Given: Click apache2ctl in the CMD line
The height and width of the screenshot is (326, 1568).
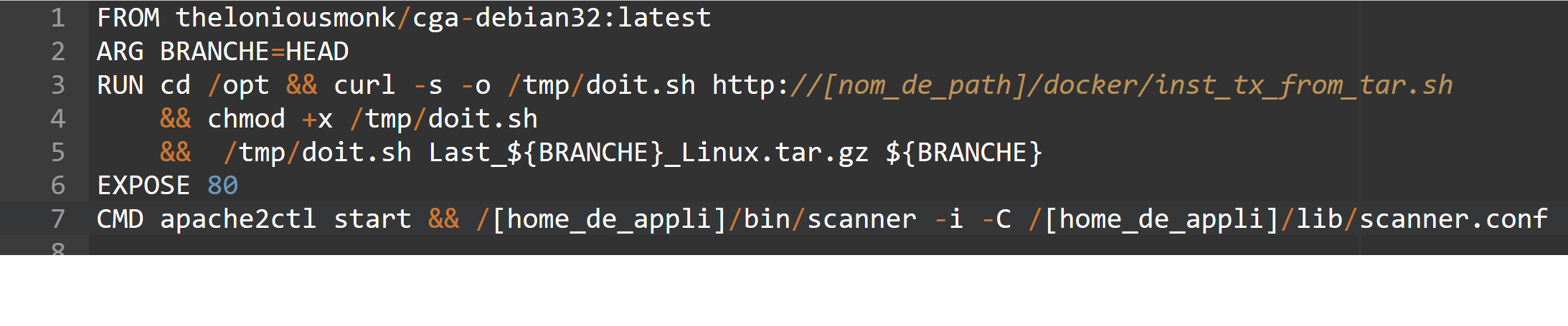Looking at the screenshot, I should pyautogui.click(x=238, y=219).
